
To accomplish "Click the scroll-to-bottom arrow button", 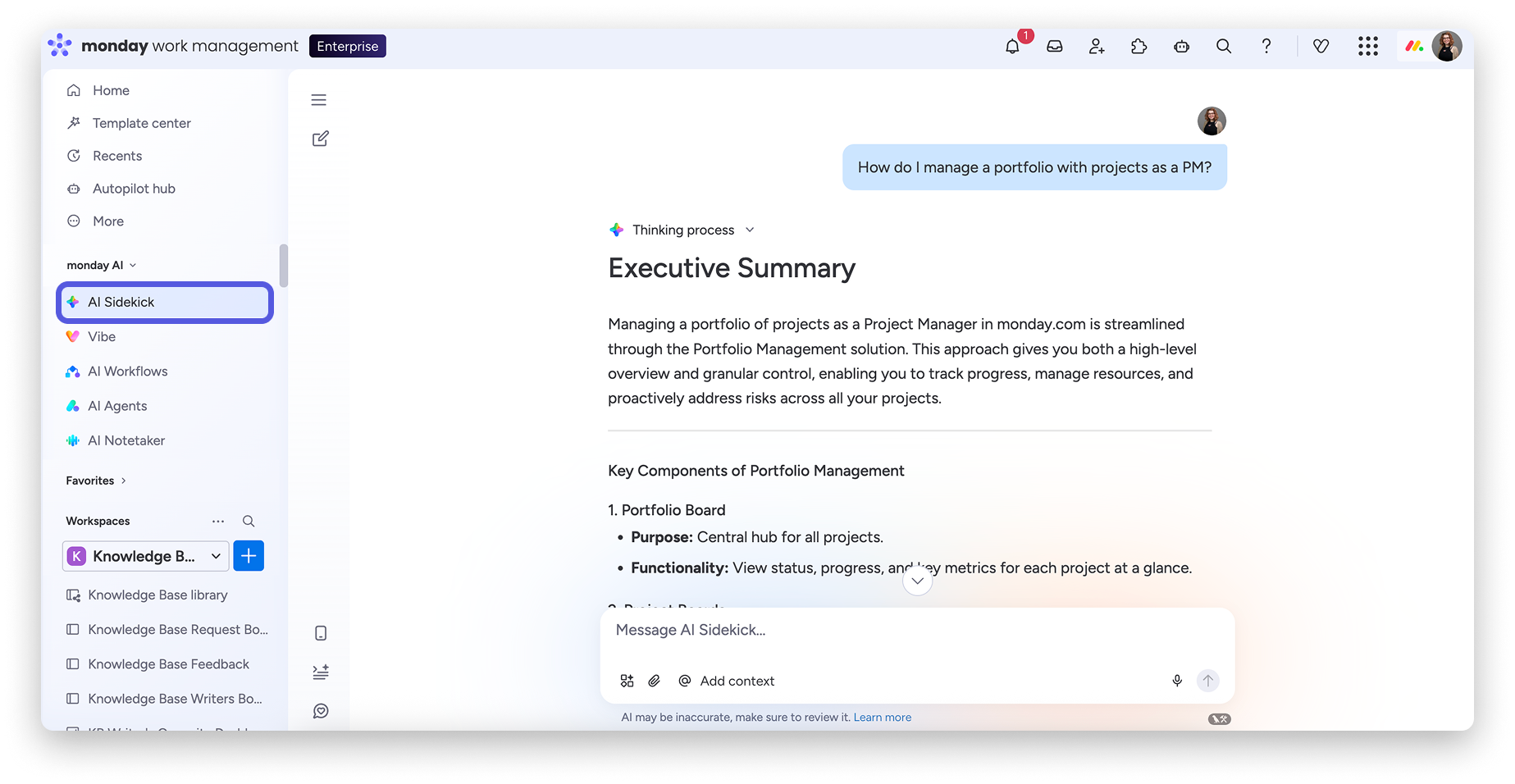I will [x=918, y=581].
